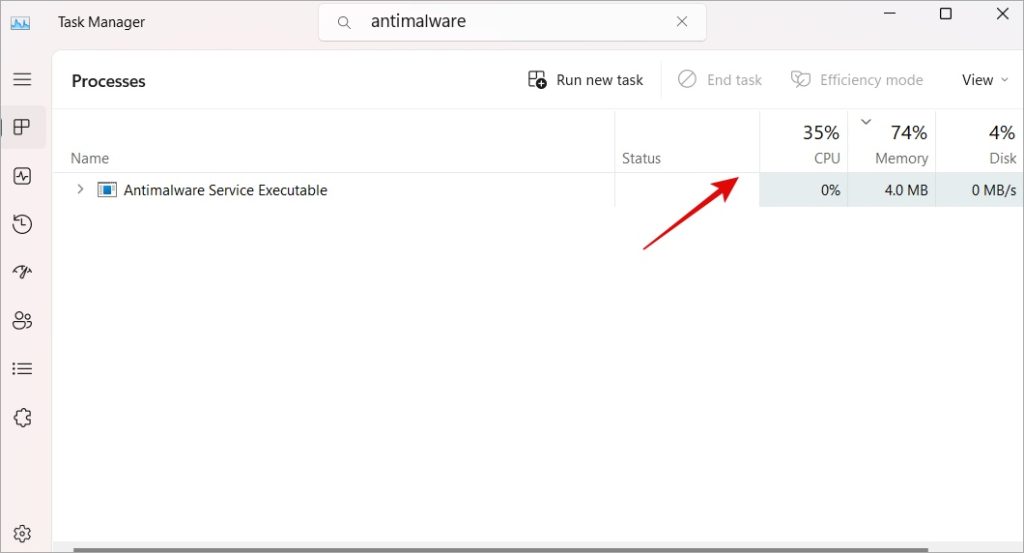
Task: Click the 4.0 MB memory cell
Action: click(892, 190)
